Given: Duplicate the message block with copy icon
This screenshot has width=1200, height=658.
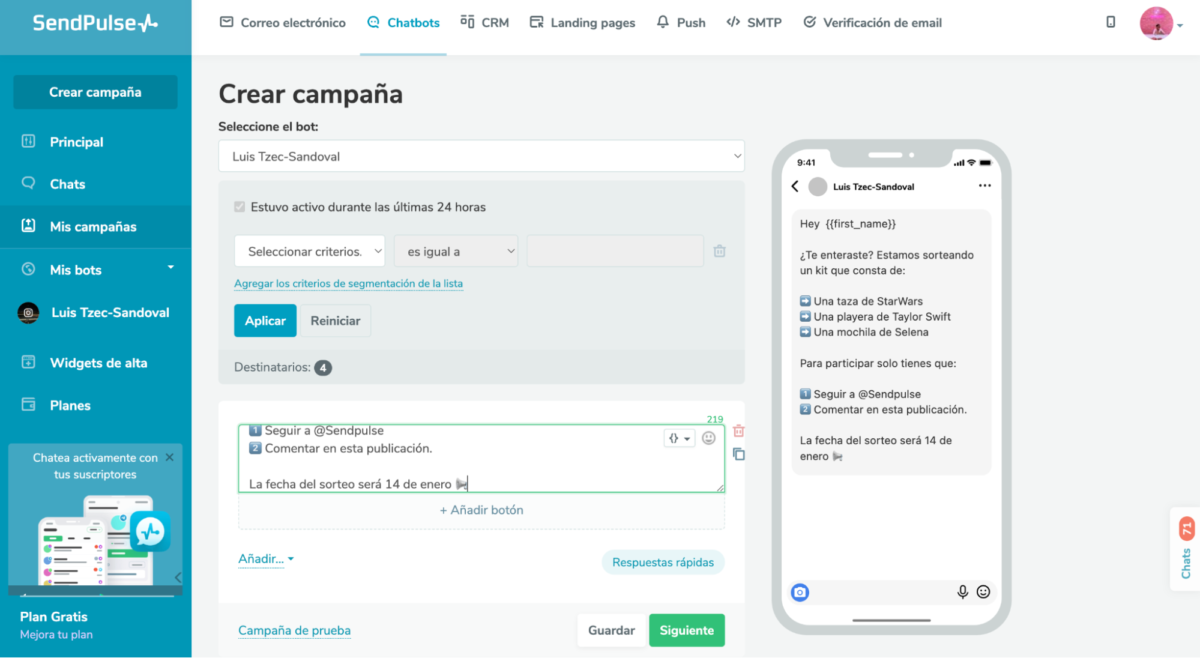Looking at the screenshot, I should pos(739,454).
